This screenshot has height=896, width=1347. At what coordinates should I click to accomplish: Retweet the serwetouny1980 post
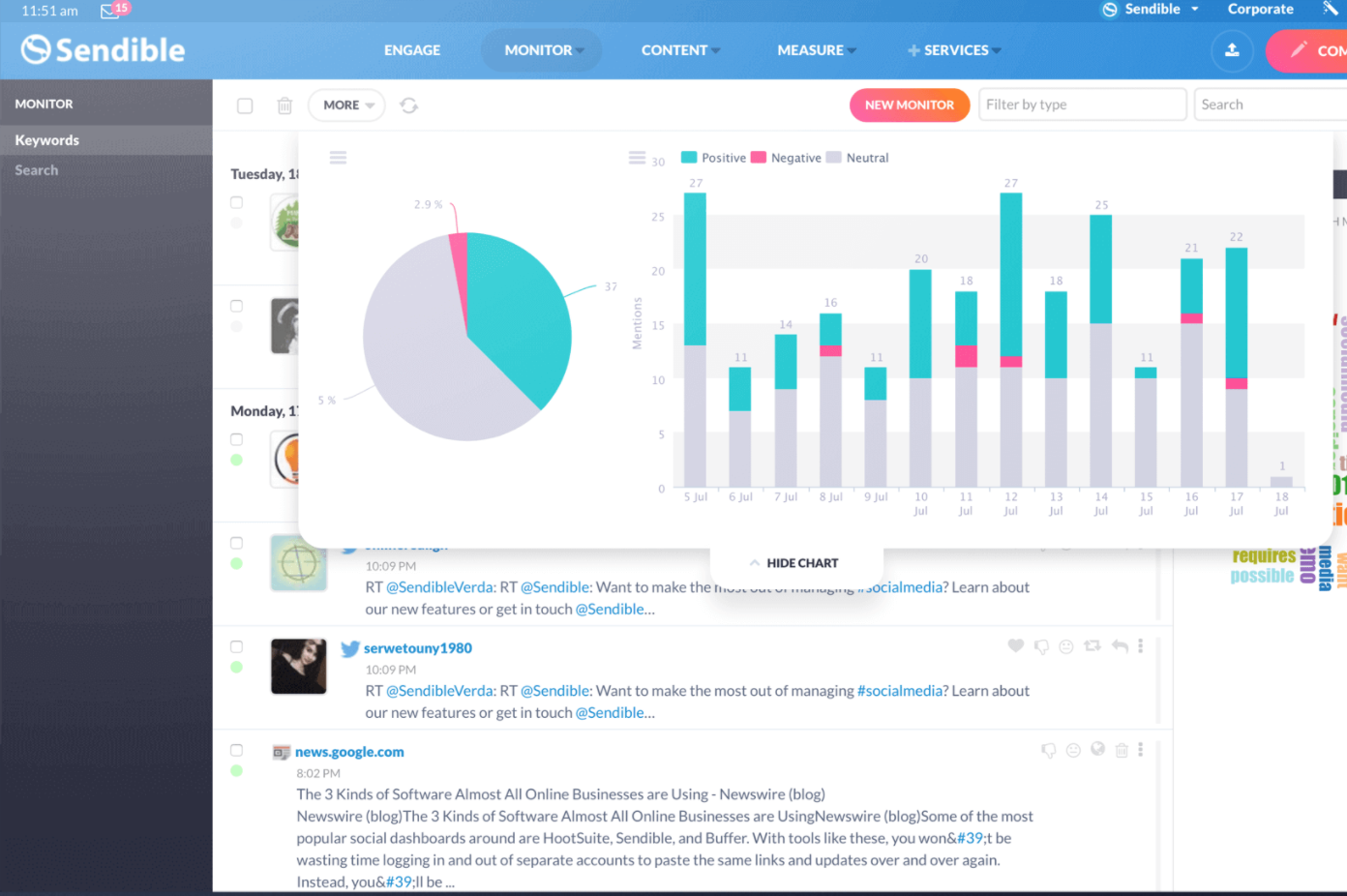pyautogui.click(x=1093, y=645)
